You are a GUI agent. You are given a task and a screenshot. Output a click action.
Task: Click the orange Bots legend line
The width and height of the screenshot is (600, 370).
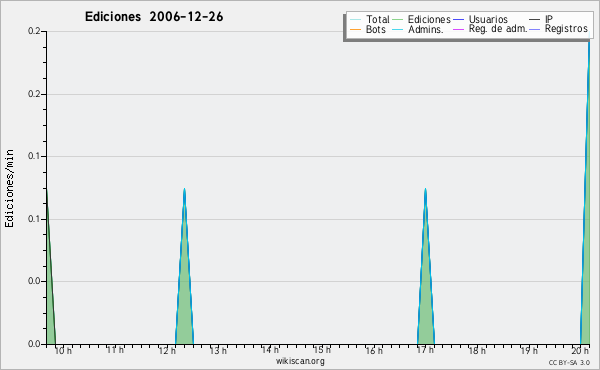tap(355, 29)
